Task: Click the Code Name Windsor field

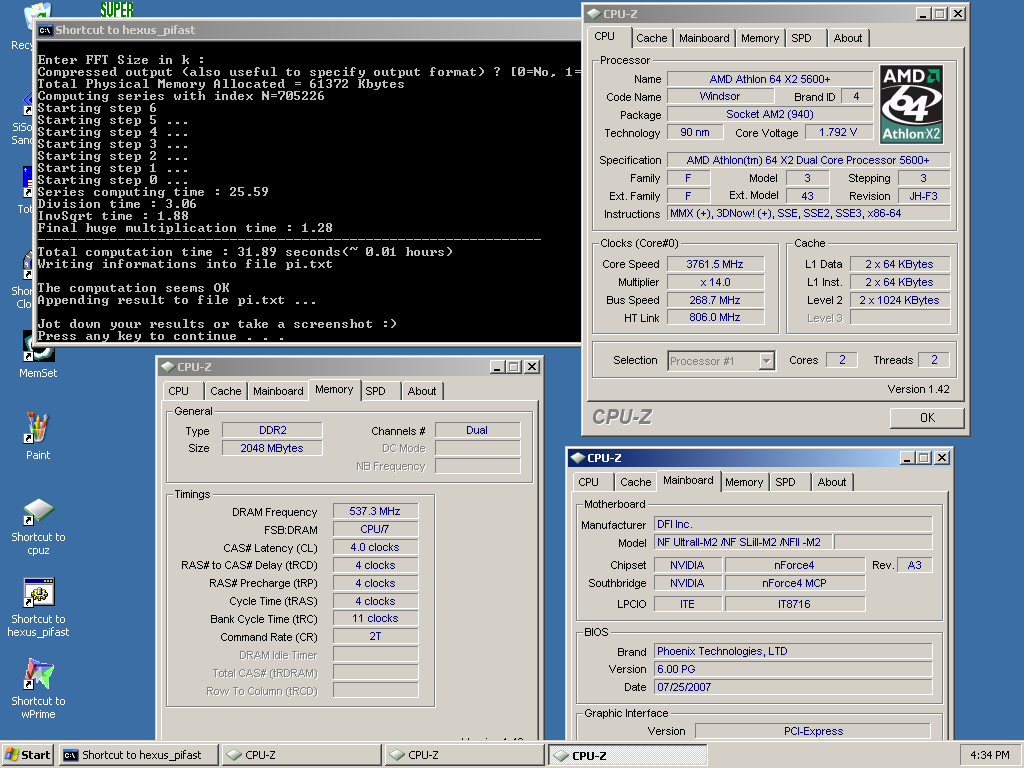Action: (720, 96)
